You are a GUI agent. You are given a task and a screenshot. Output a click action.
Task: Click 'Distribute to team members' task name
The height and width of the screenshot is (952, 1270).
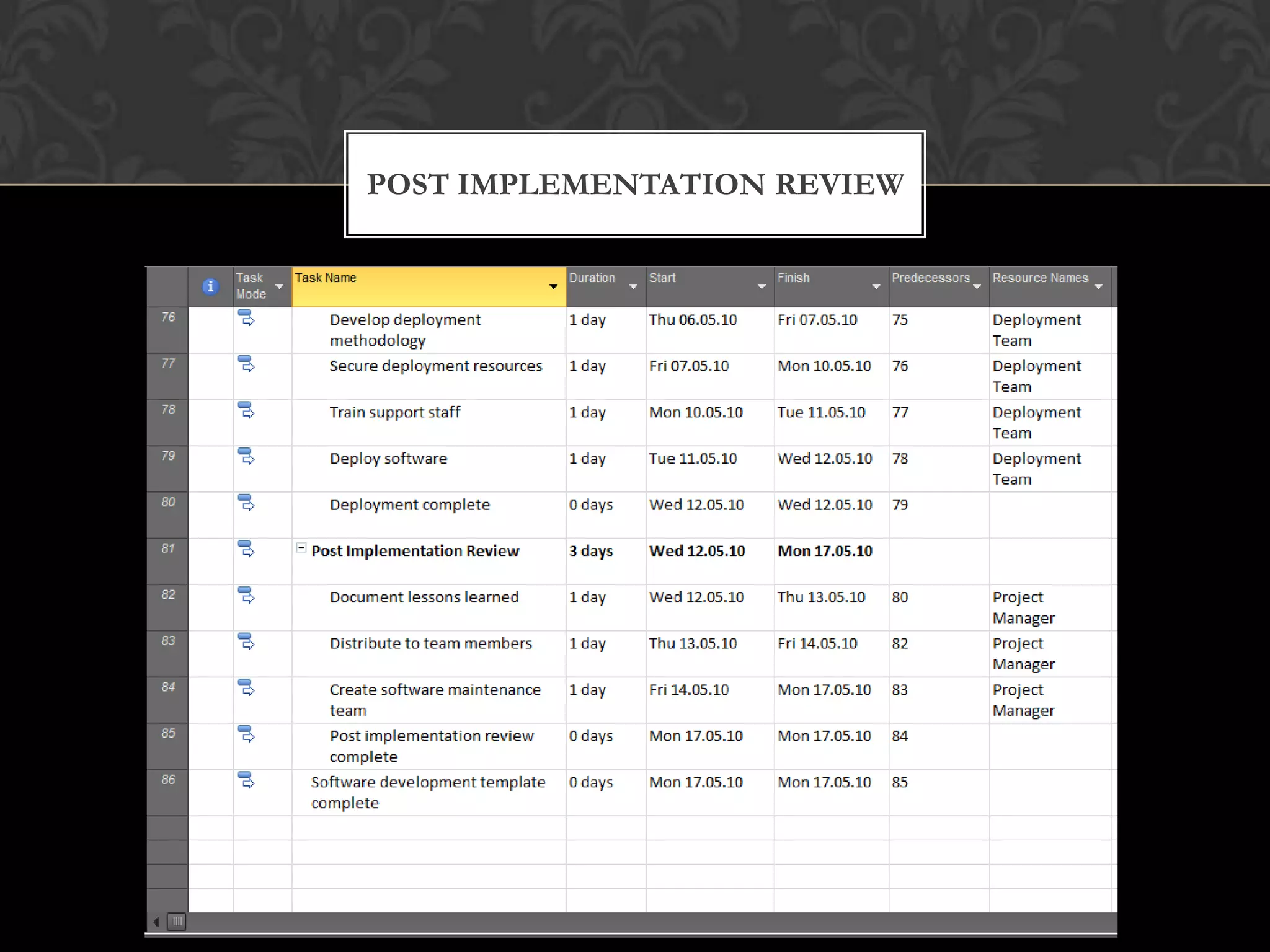click(x=430, y=643)
